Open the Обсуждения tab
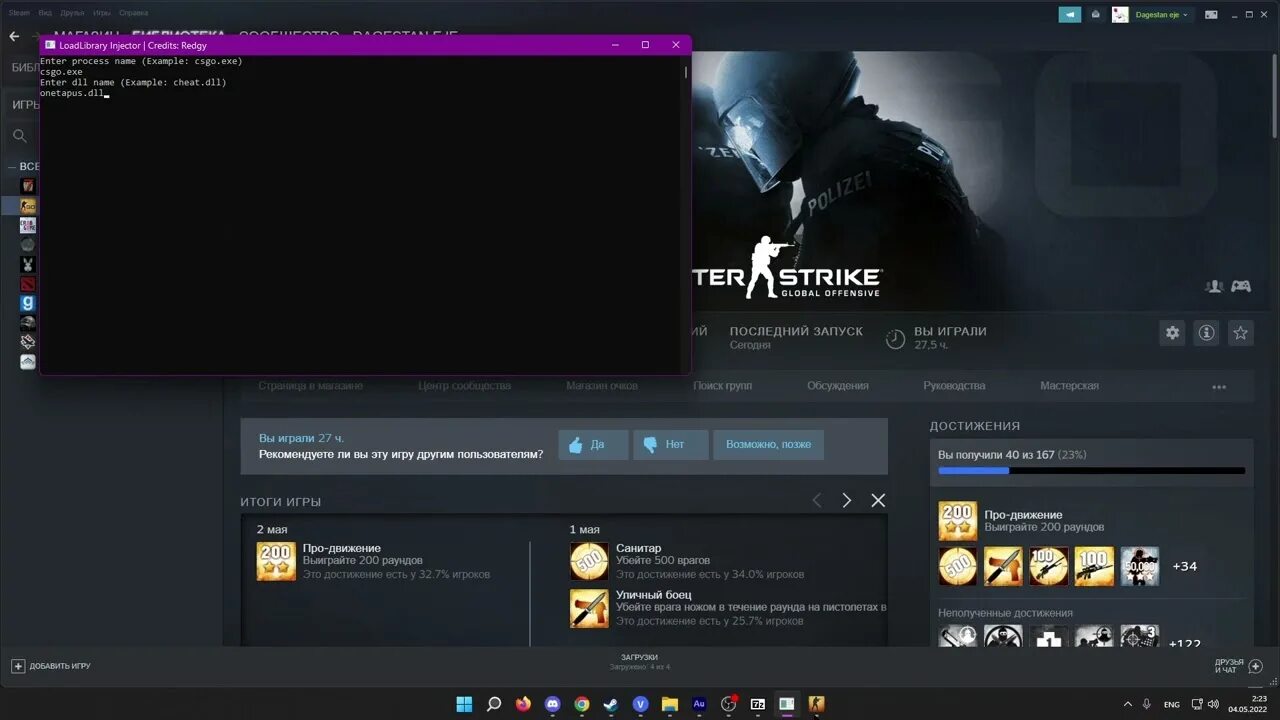 click(838, 386)
